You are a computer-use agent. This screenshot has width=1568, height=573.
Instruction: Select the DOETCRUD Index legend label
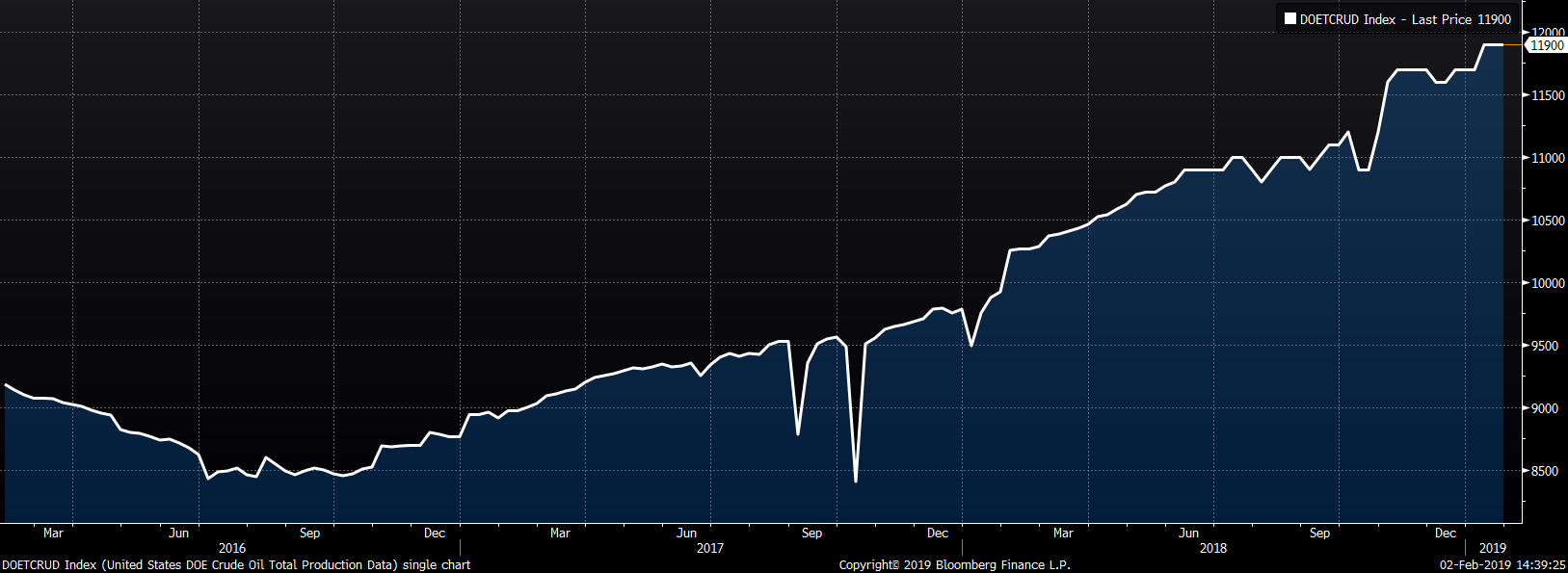point(1347,19)
